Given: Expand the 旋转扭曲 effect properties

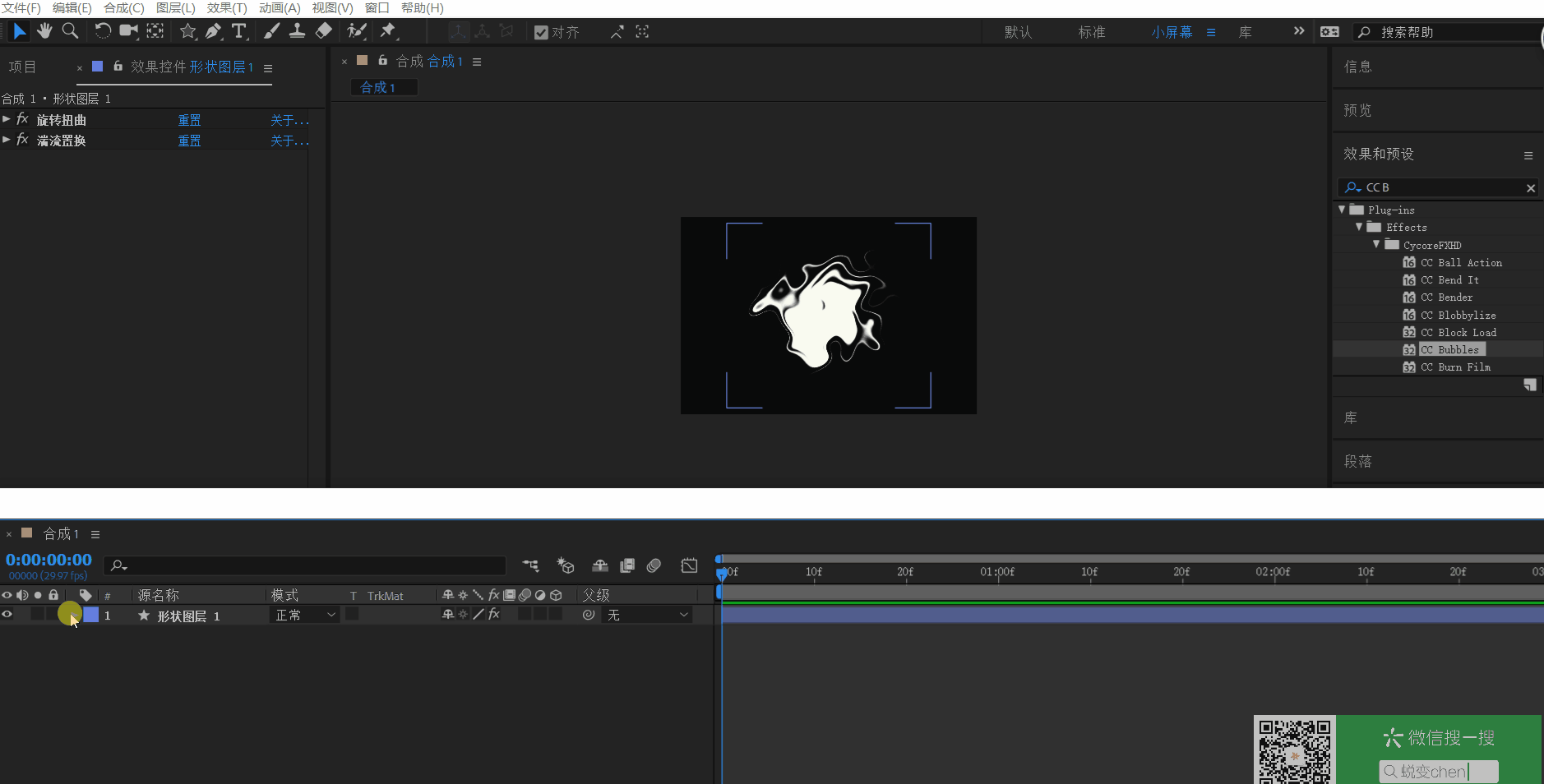Looking at the screenshot, I should 7,120.
